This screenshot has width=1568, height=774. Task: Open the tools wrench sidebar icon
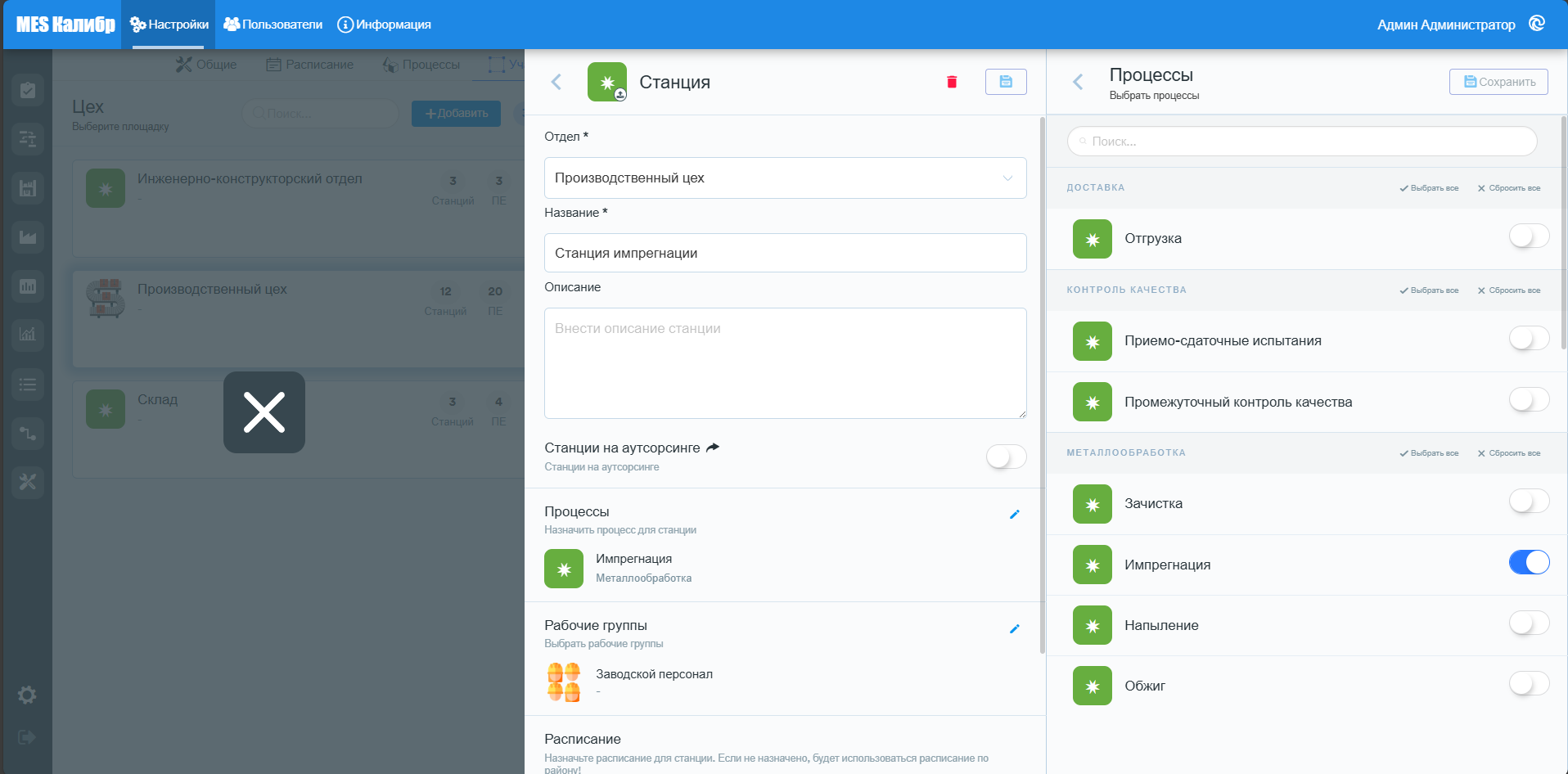pos(28,482)
